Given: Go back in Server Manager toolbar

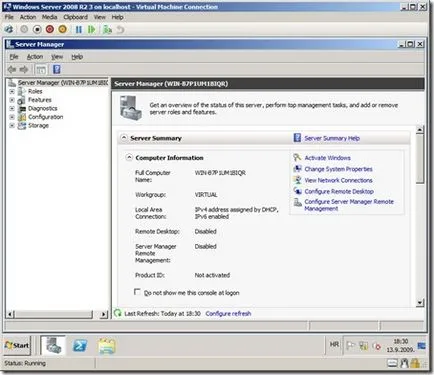Looking at the screenshot, I should point(12,69).
